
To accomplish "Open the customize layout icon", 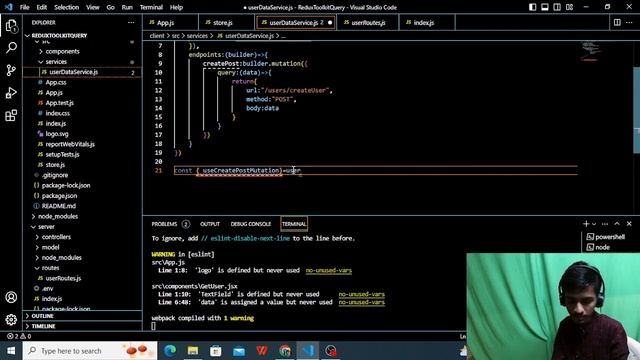I will click(x=569, y=7).
